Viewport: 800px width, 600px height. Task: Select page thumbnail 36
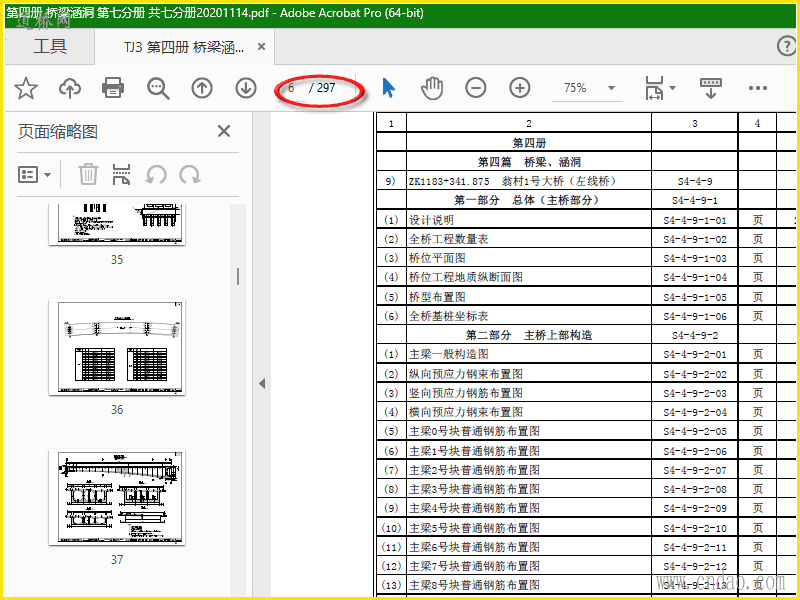pos(117,347)
